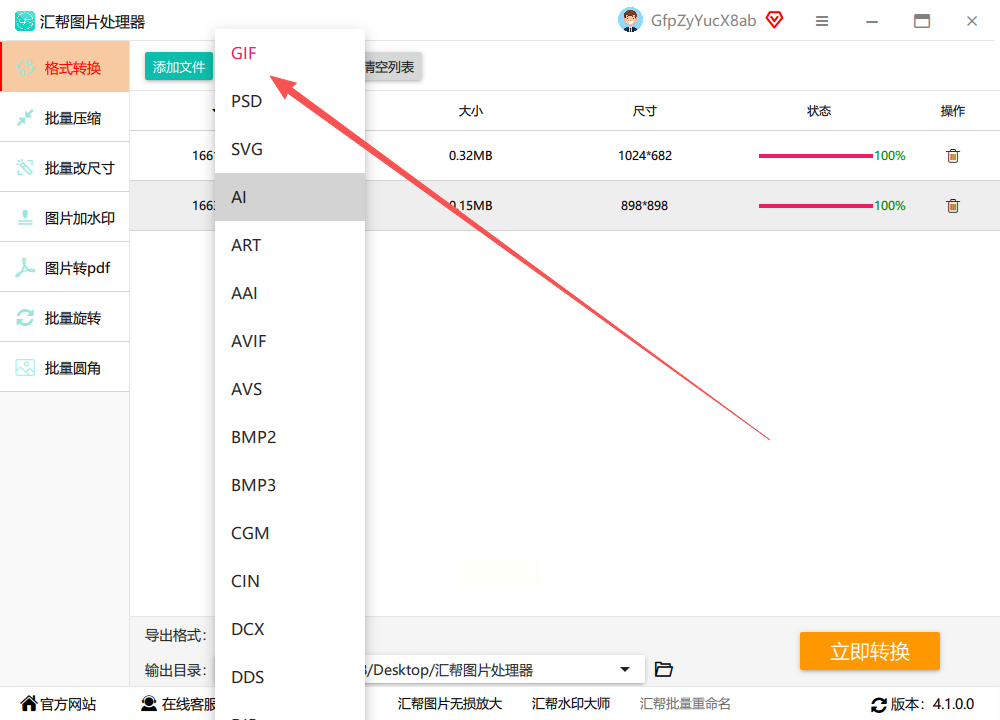Open output folder with folder icon
This screenshot has height=720, width=1000.
point(664,669)
